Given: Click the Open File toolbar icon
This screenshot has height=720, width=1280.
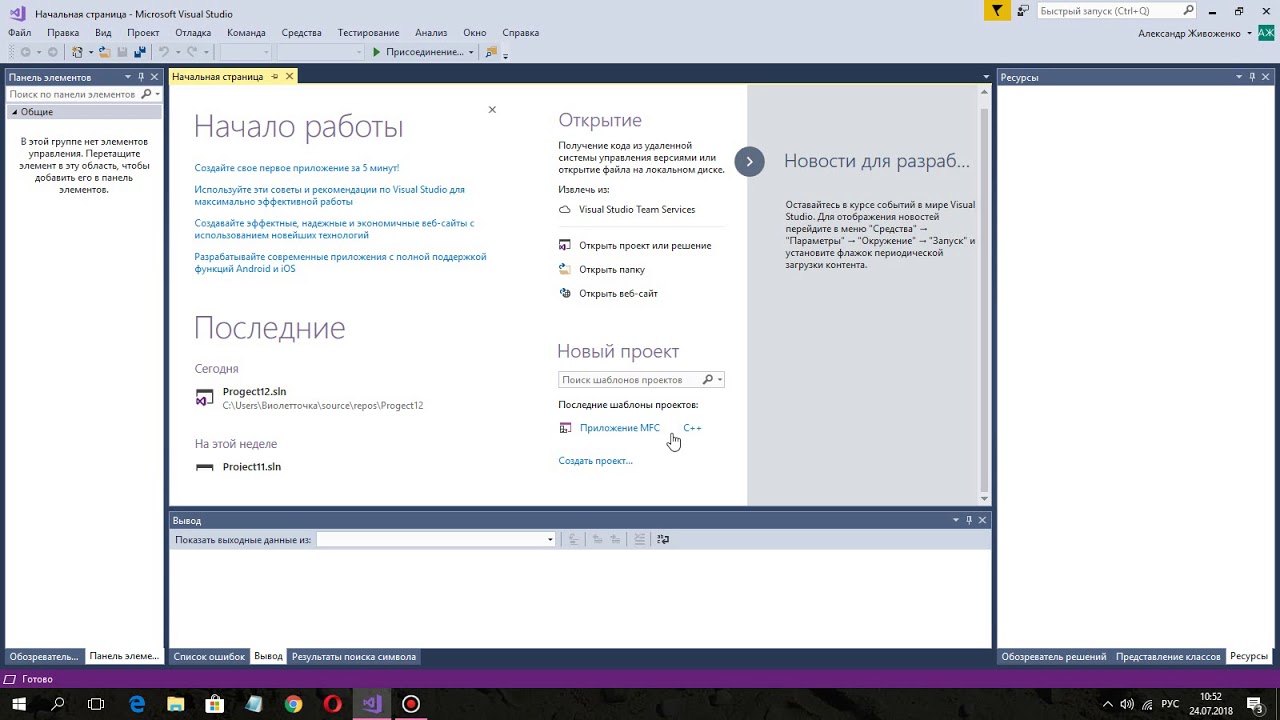Looking at the screenshot, I should click(x=104, y=52).
